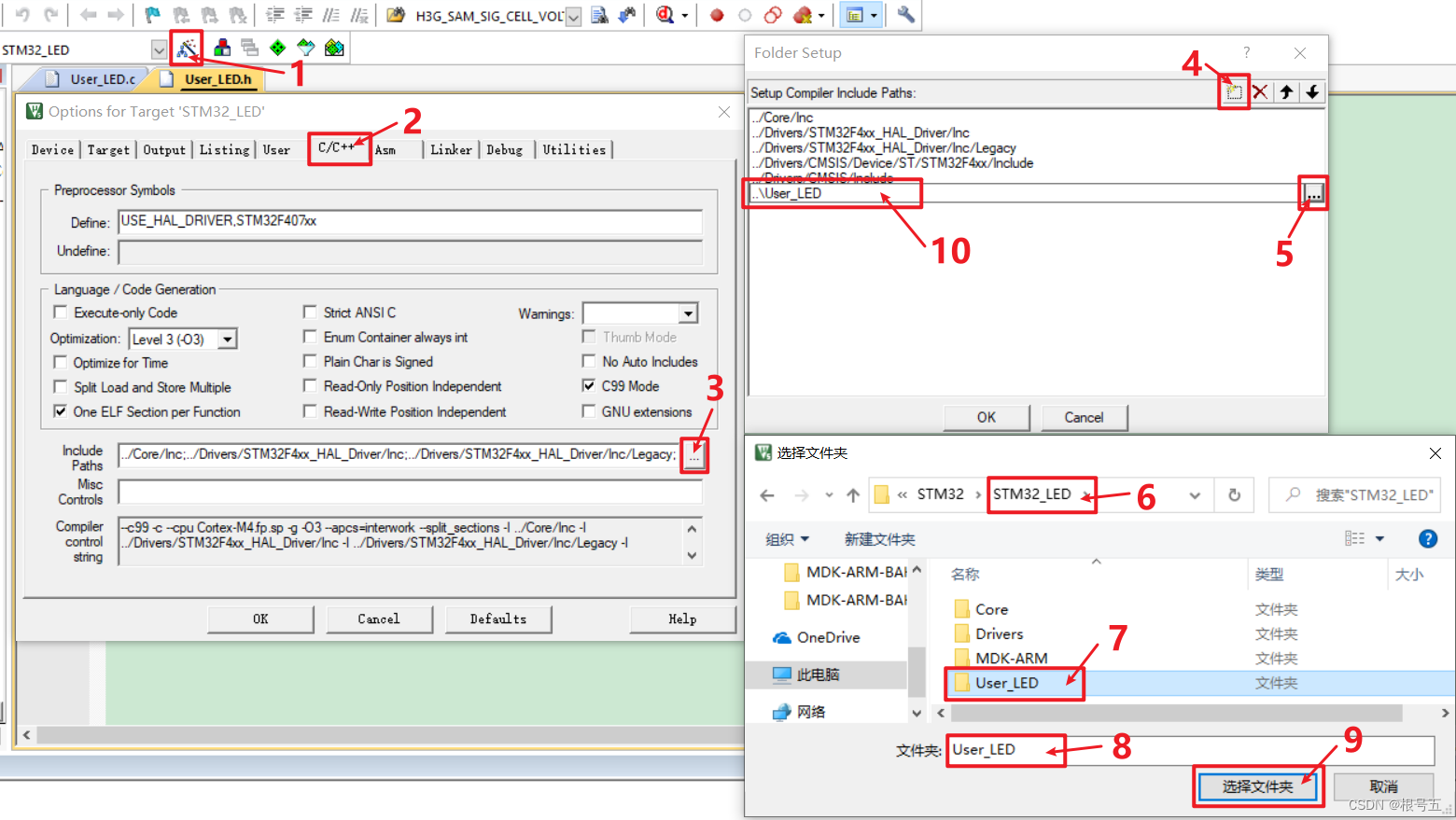
Task: Click the refresh icon in folder picker
Action: [x=1234, y=495]
